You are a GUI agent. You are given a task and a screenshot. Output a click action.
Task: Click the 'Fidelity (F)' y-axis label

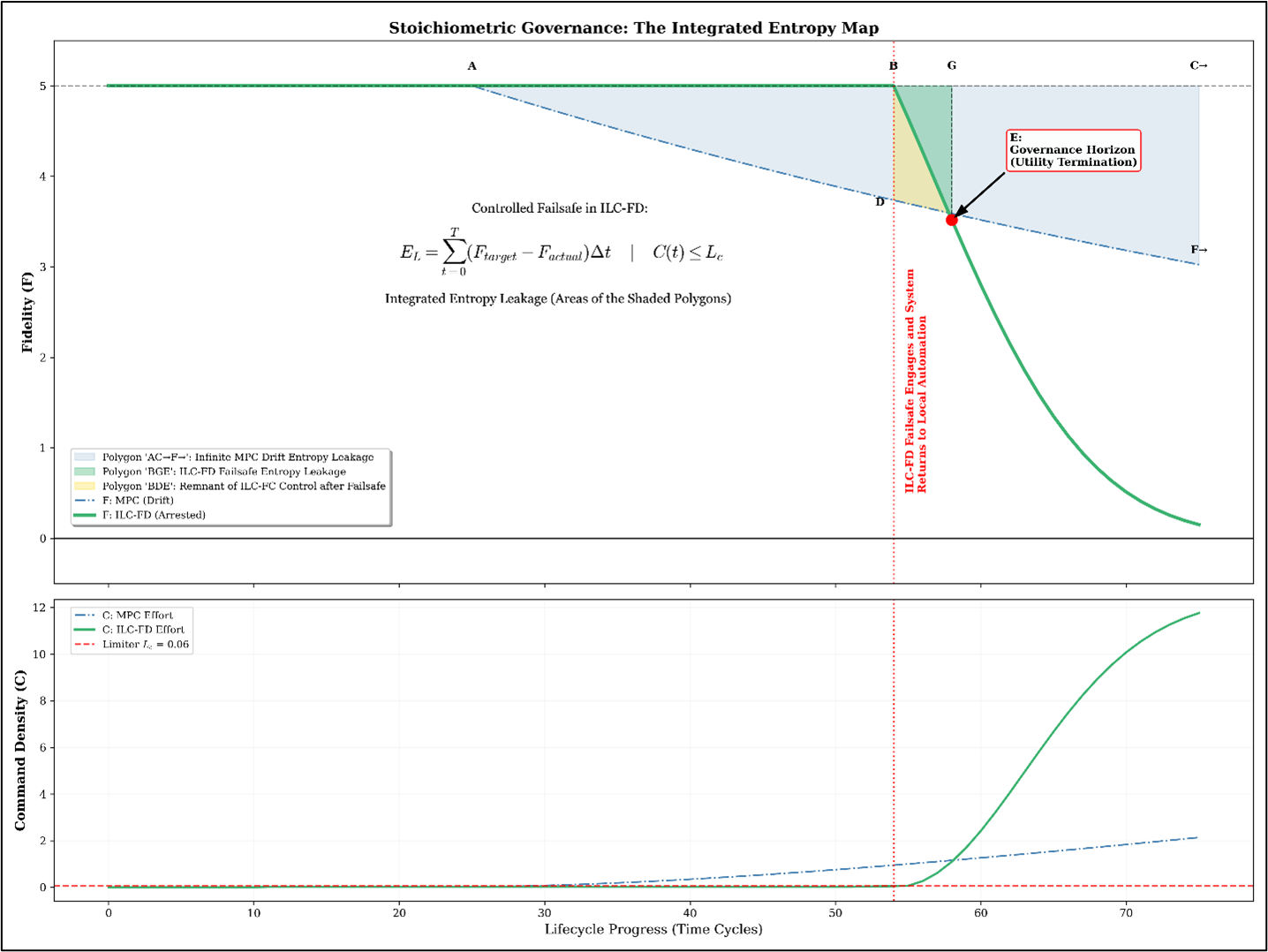click(x=27, y=312)
